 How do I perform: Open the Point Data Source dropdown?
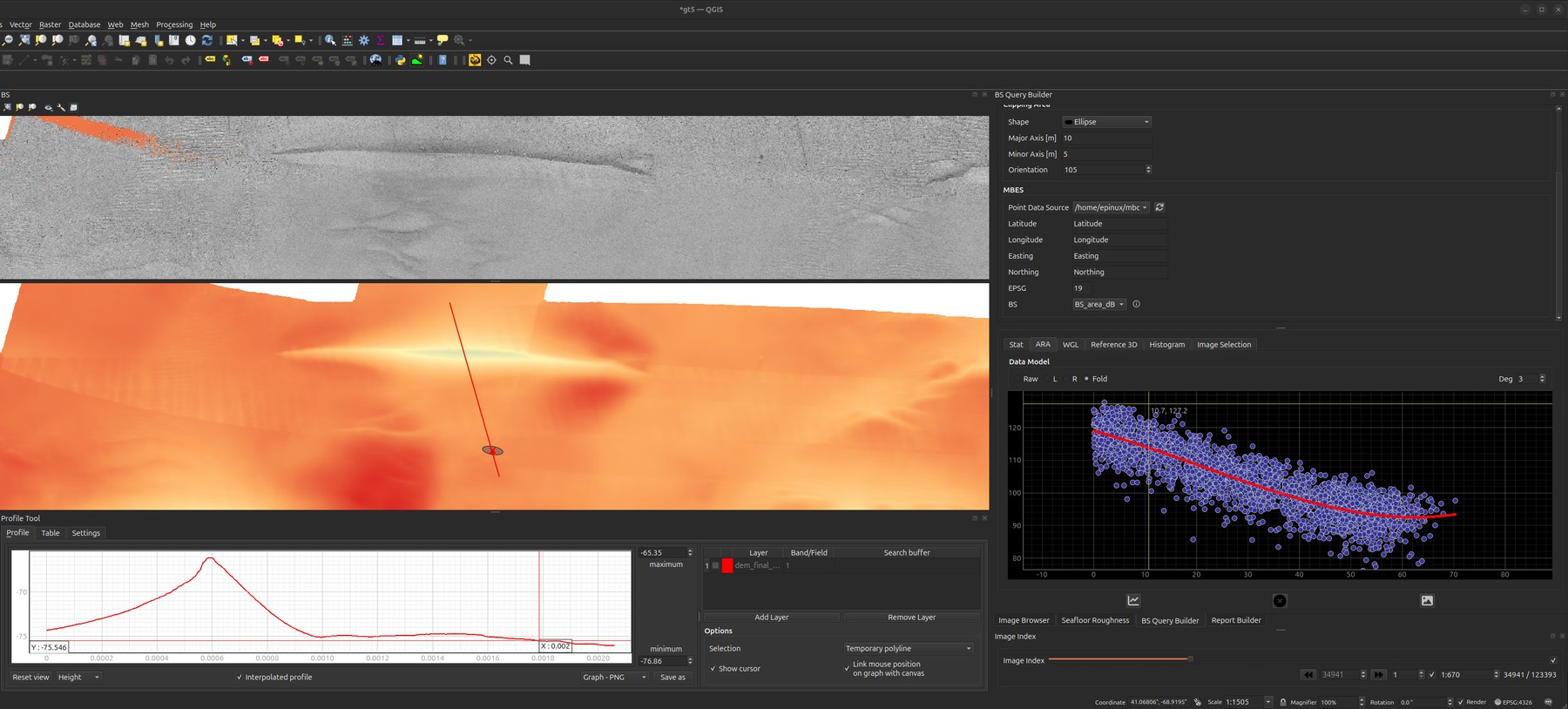click(x=1111, y=207)
